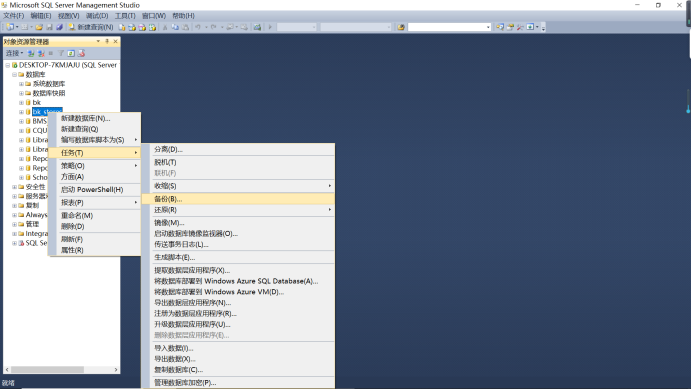Choose 导入数据(I)... menu item

238,348
